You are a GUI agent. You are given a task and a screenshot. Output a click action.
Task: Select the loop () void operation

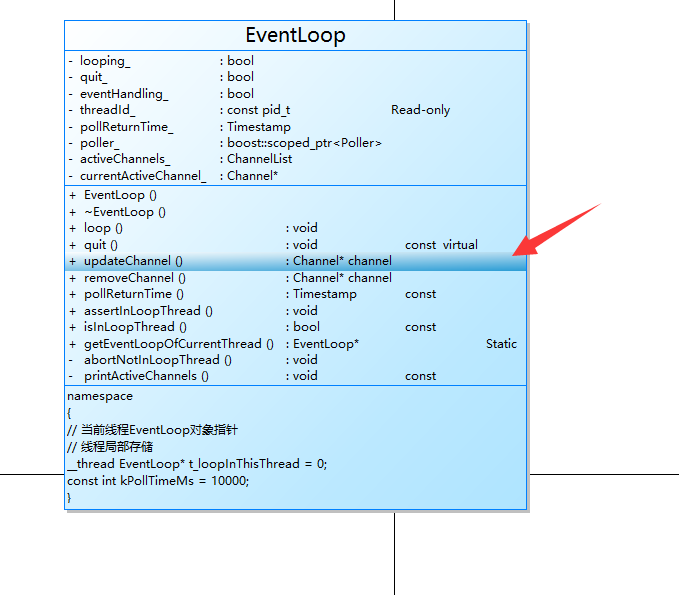(295, 228)
